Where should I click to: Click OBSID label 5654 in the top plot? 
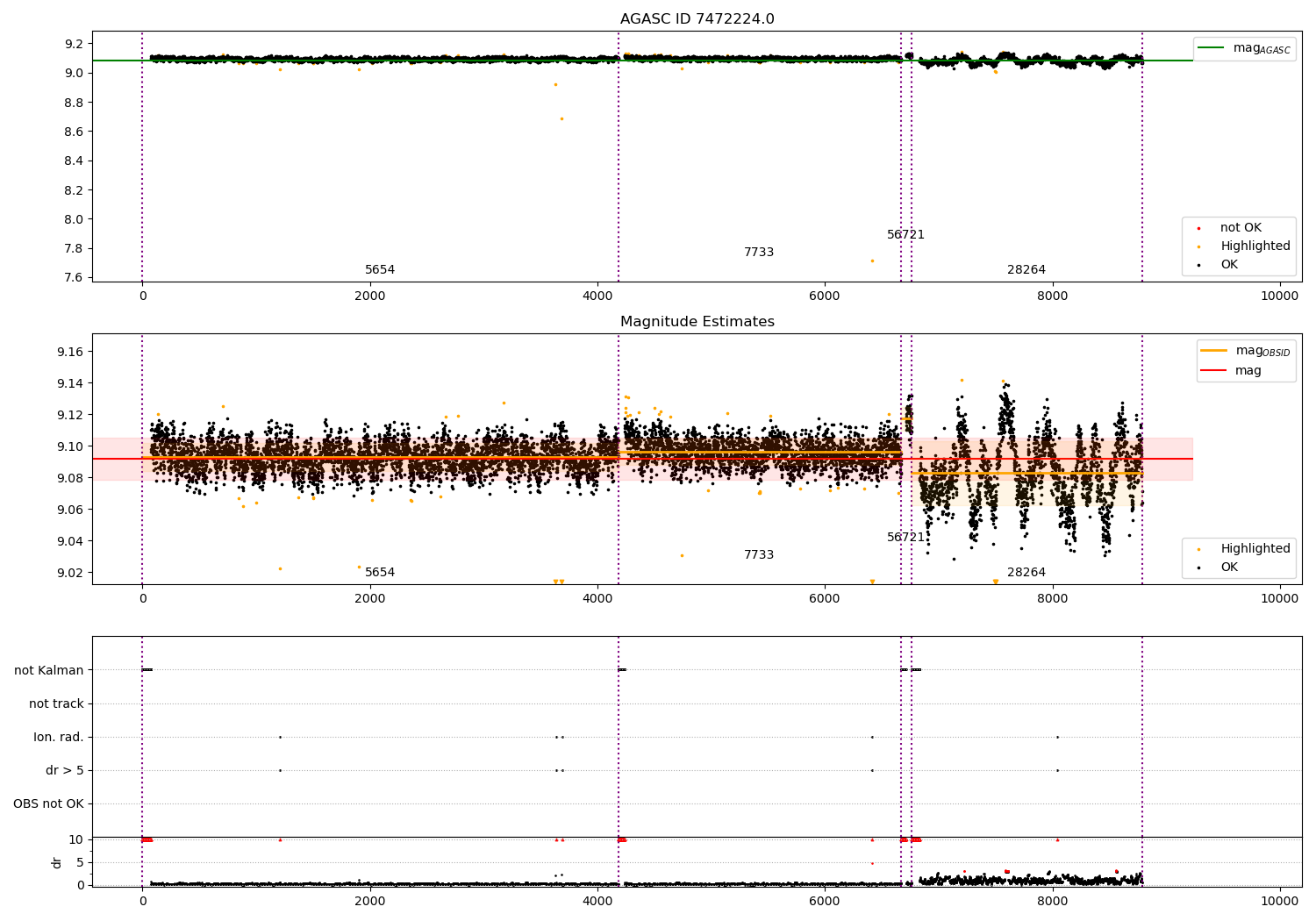380,270
